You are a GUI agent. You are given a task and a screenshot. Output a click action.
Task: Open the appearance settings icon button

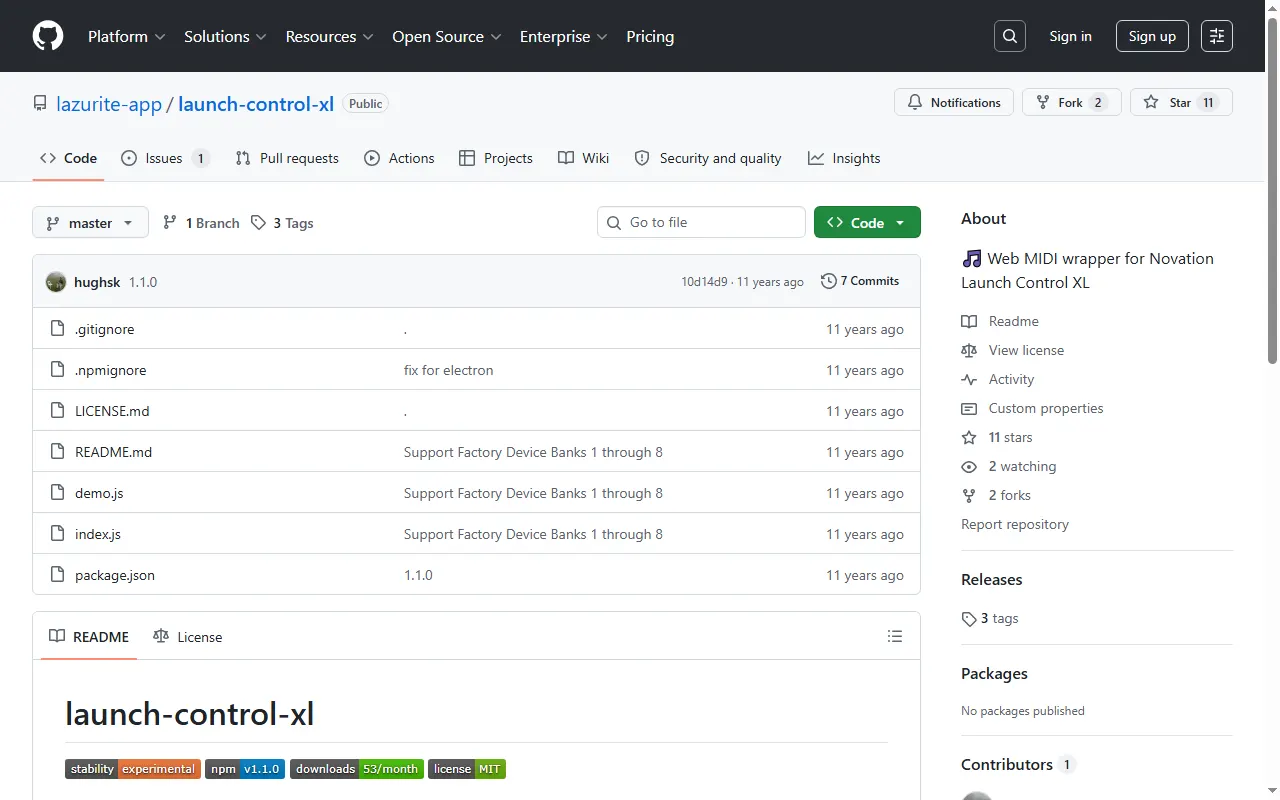coord(1217,36)
